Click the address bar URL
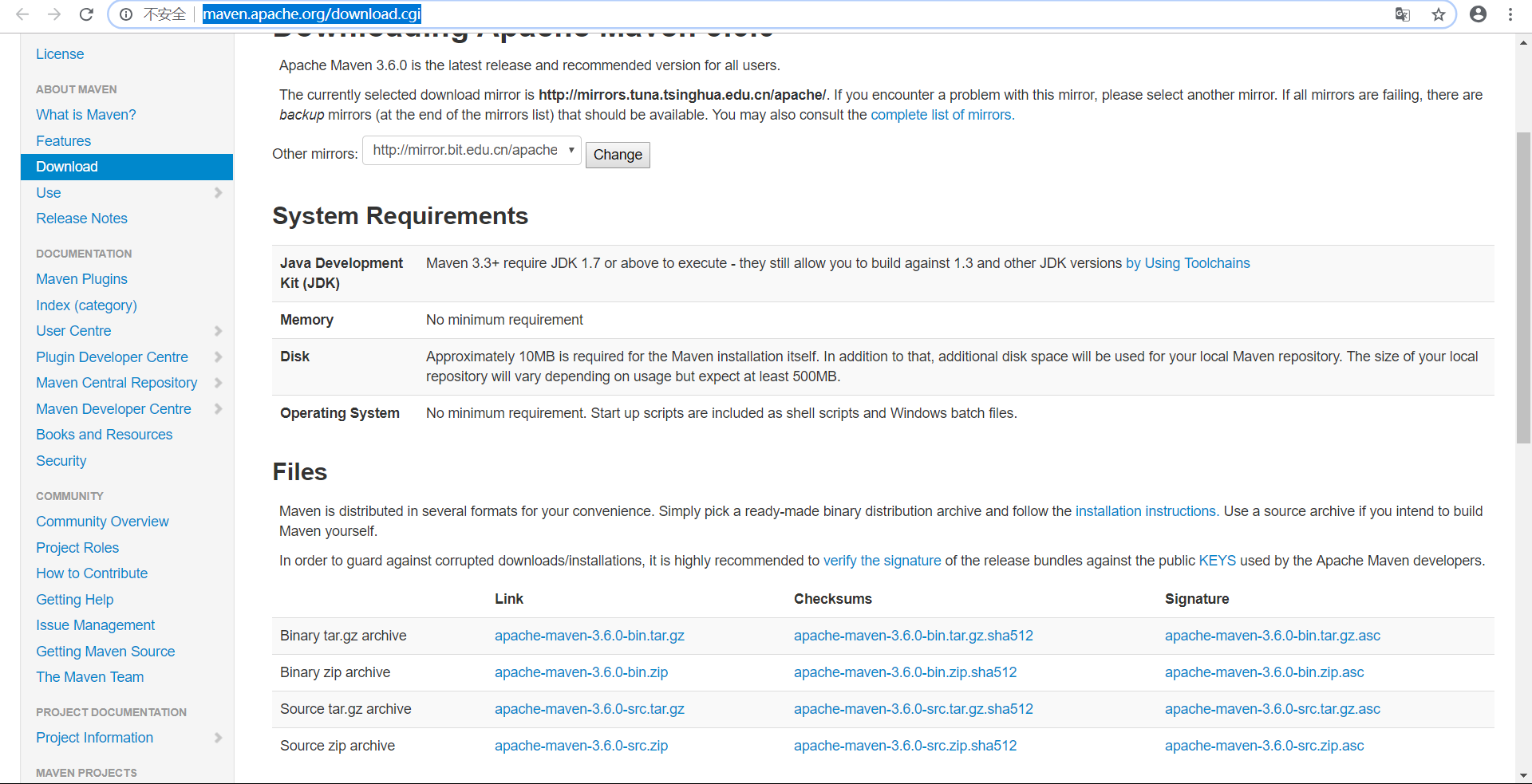 click(312, 14)
